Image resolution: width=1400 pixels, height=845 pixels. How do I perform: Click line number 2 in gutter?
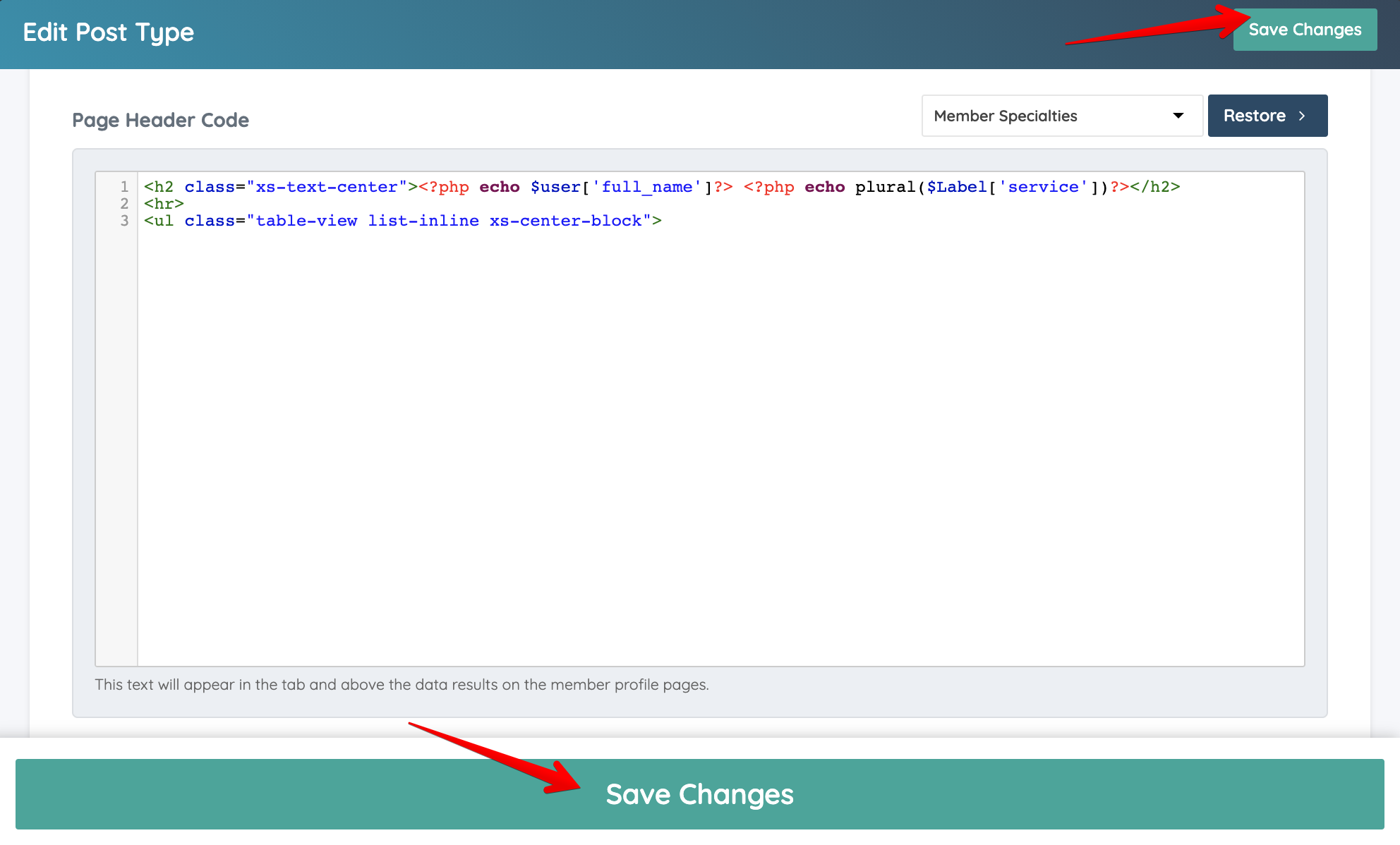pyautogui.click(x=124, y=204)
